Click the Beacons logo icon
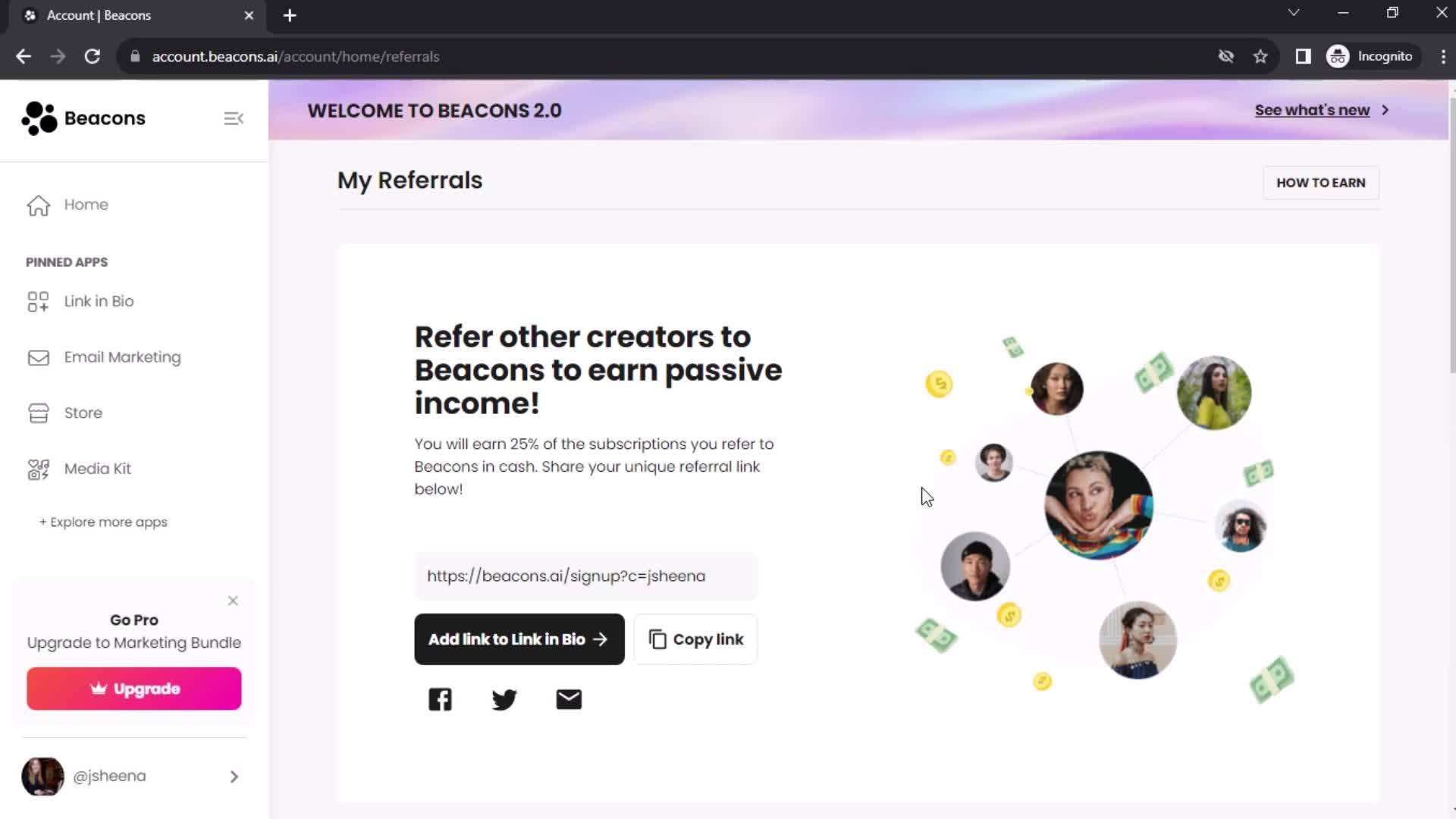The width and height of the screenshot is (1456, 819). pyautogui.click(x=38, y=118)
